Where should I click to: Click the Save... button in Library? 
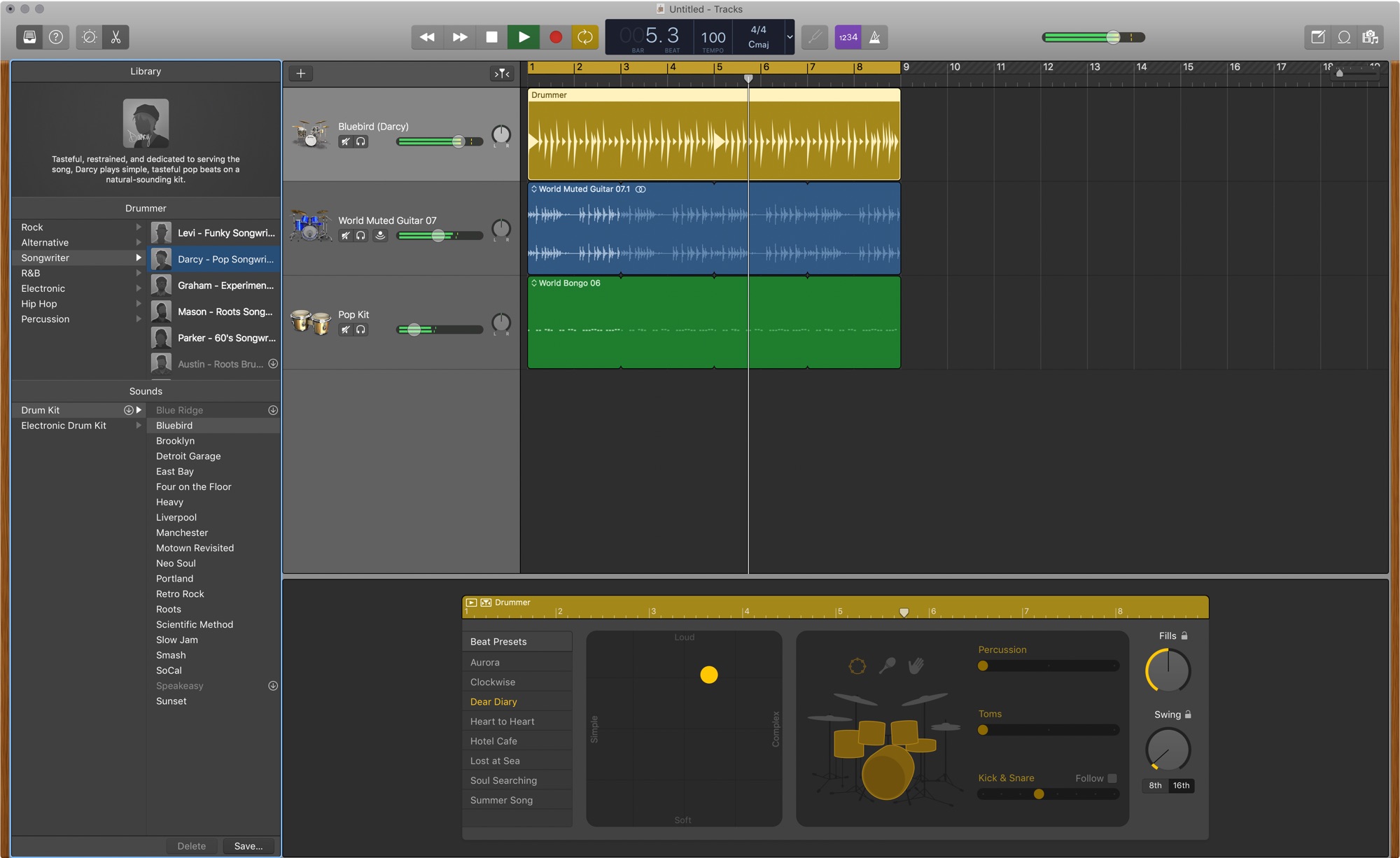(x=248, y=846)
